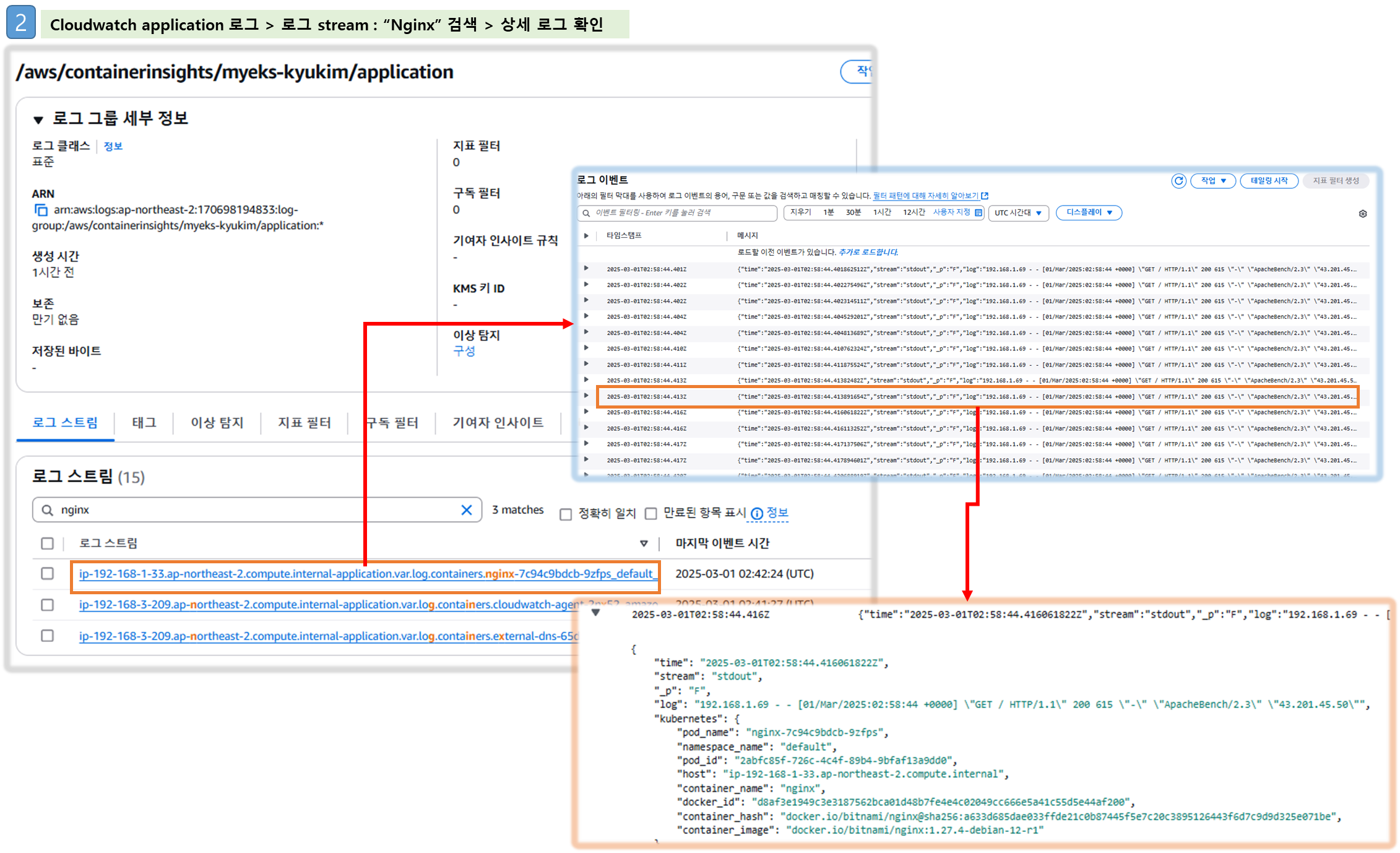The height and width of the screenshot is (853, 1400).
Task: Collapse the 로그 그룹 세부 정보 section
Action: 38,120
